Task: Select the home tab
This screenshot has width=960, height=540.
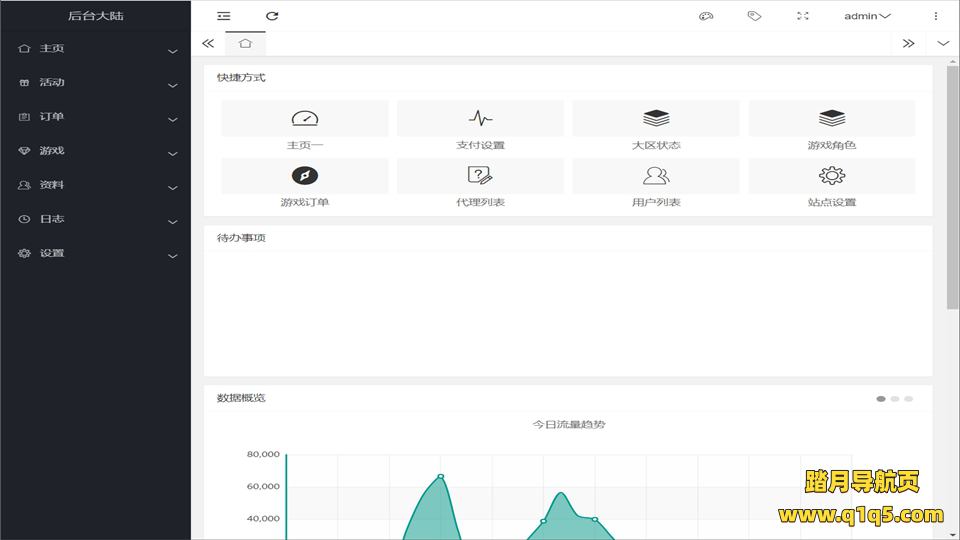Action: 245,43
